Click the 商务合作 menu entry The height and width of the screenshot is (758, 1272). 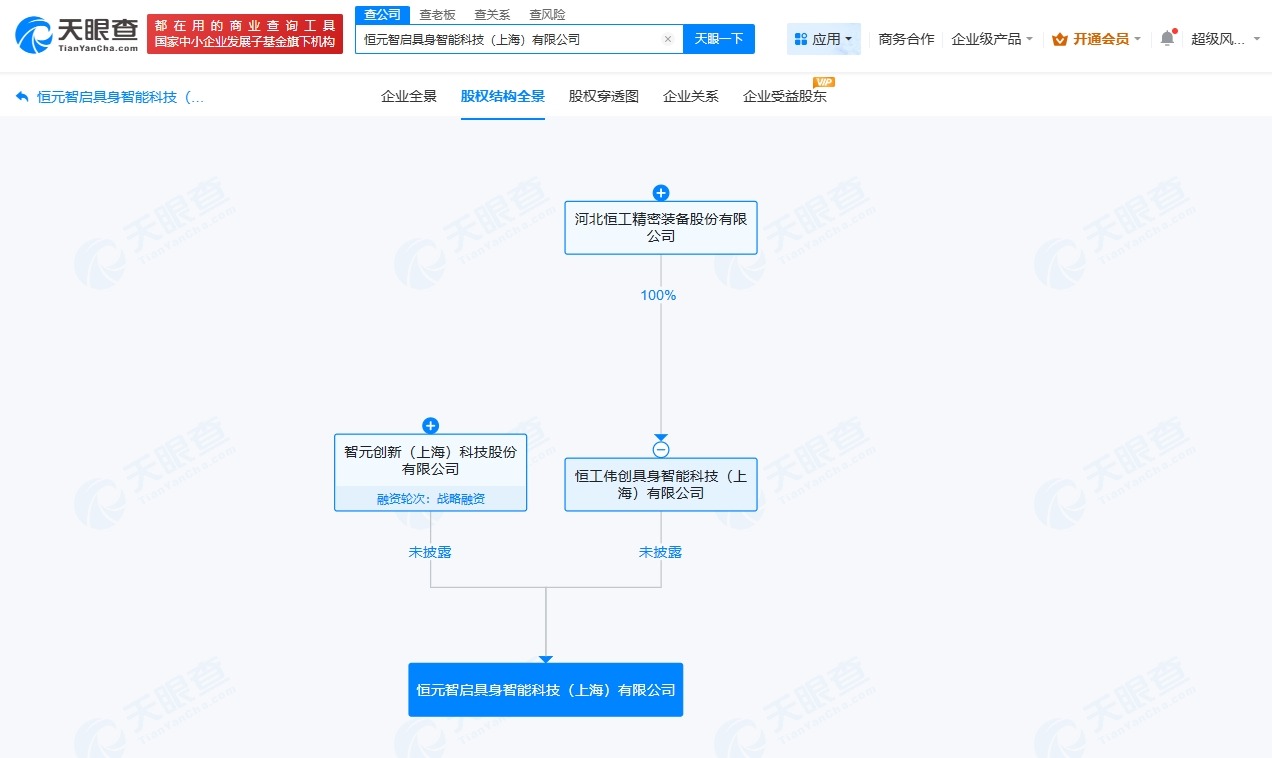click(905, 38)
